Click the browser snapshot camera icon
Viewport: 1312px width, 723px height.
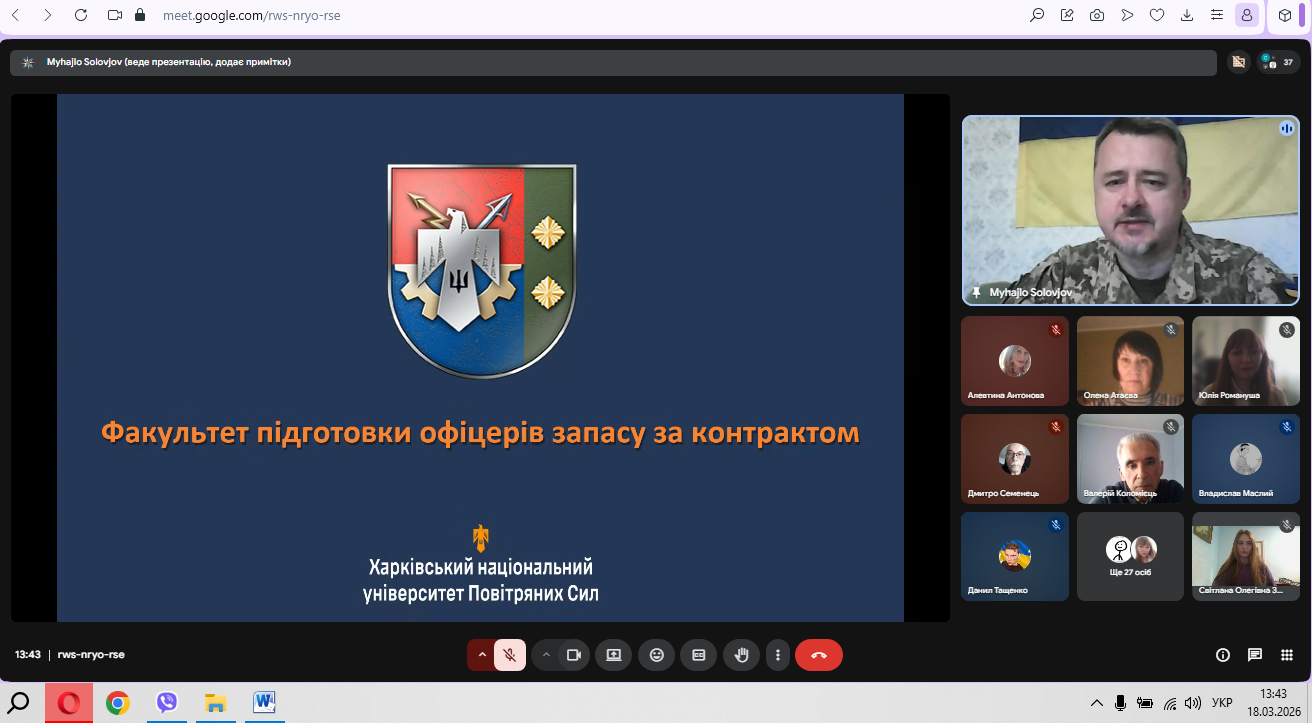(x=1097, y=15)
